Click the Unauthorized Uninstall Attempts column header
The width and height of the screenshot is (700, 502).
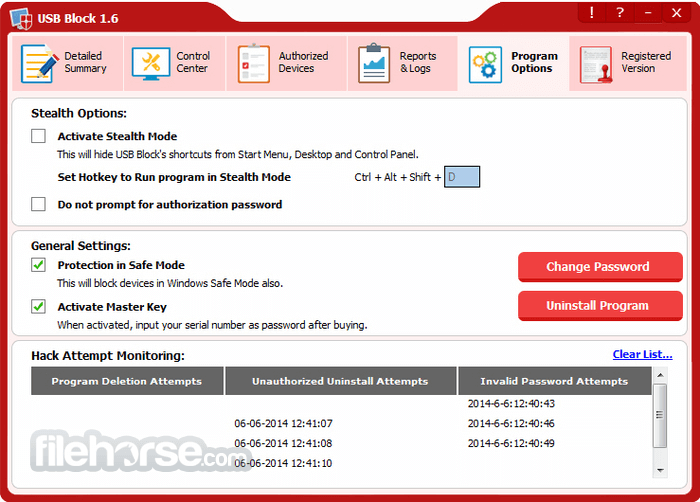tap(341, 381)
